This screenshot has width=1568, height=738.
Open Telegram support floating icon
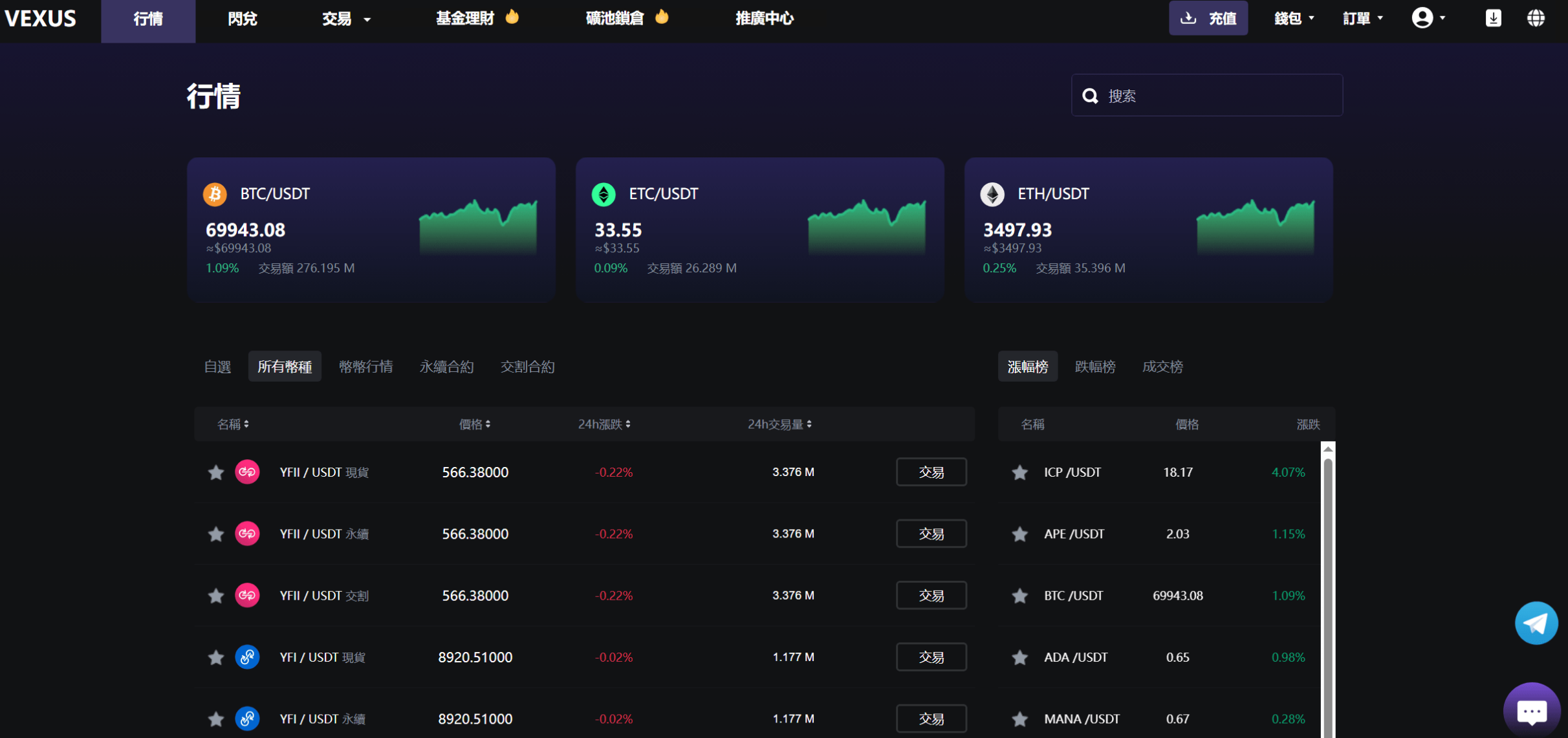(x=1536, y=623)
